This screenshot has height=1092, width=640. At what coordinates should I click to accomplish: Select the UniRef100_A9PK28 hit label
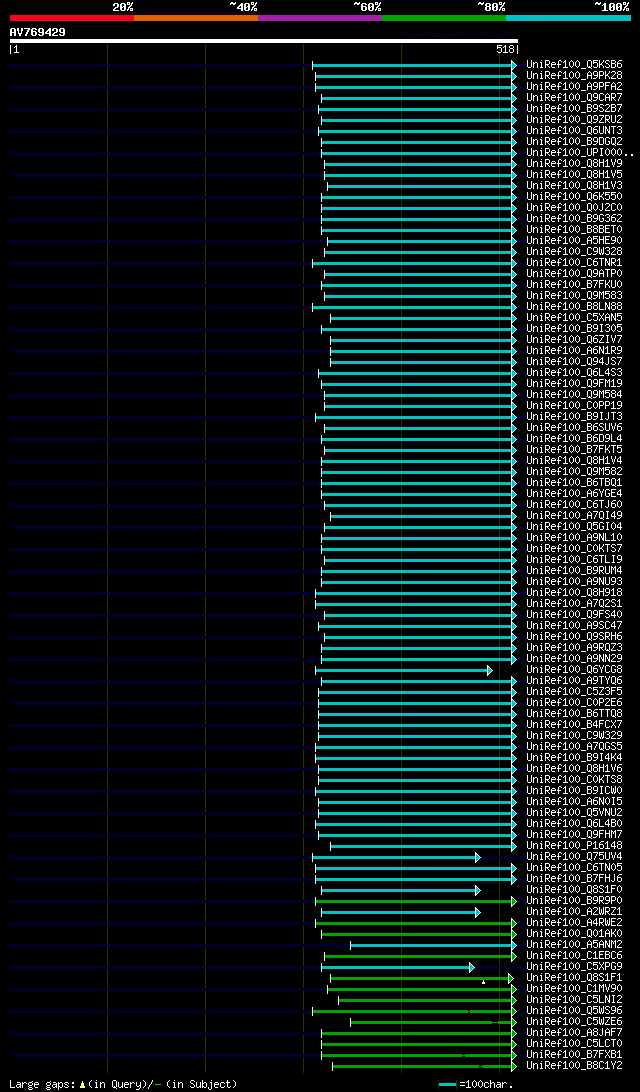click(575, 75)
